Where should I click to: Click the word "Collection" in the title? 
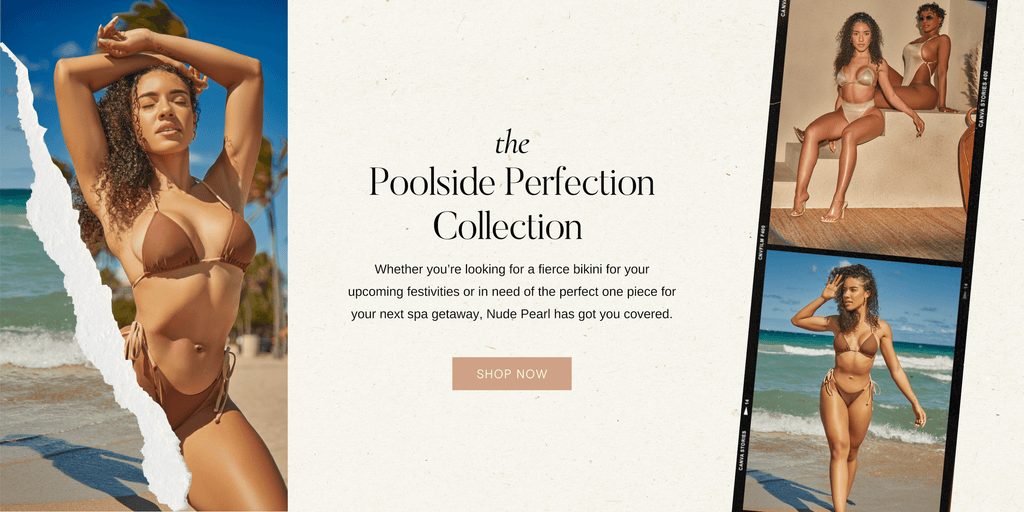pyautogui.click(x=507, y=226)
